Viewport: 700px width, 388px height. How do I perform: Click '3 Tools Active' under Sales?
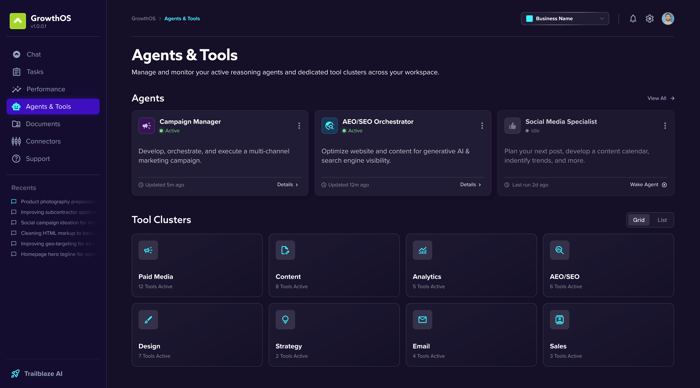(566, 356)
